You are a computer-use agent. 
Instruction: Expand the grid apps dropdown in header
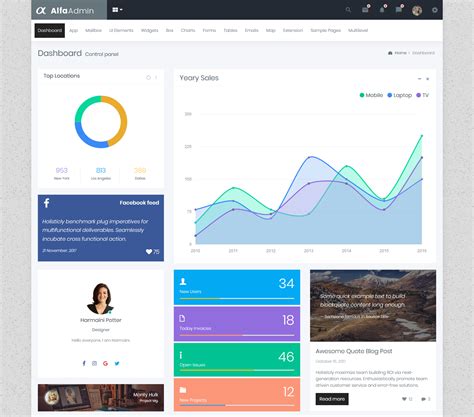point(117,10)
